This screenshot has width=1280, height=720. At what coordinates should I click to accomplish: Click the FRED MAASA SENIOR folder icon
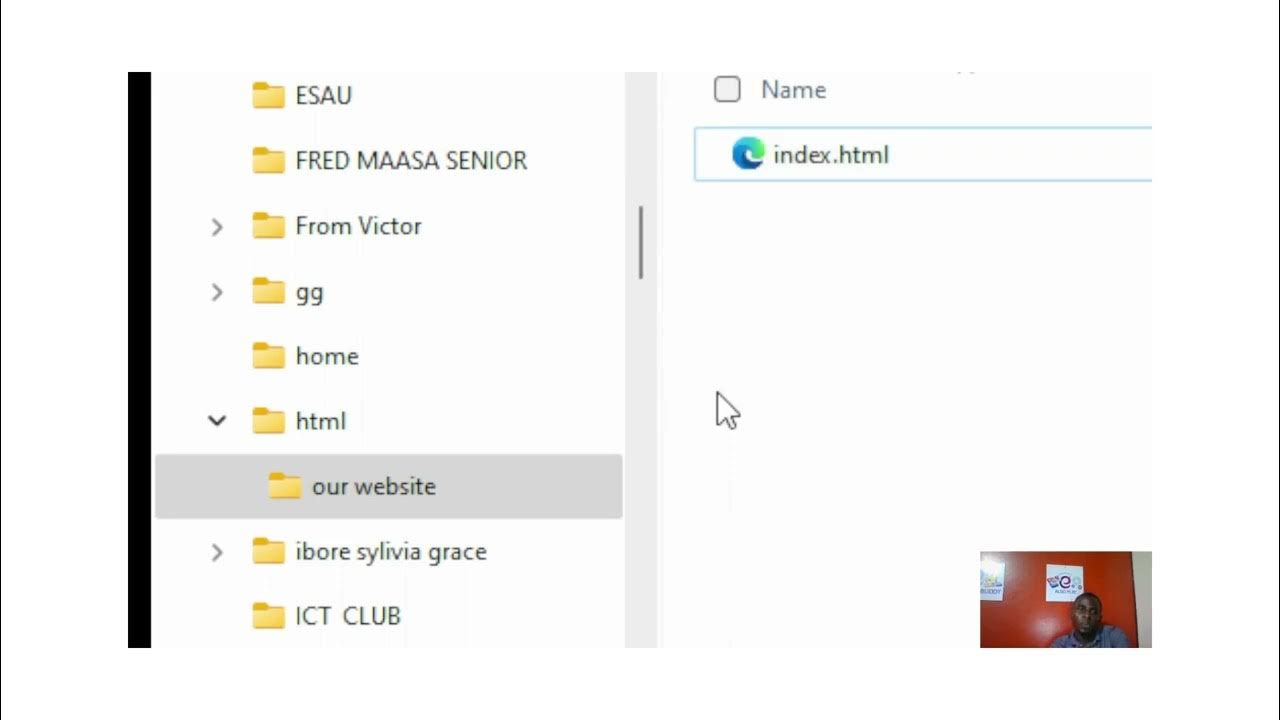click(268, 160)
